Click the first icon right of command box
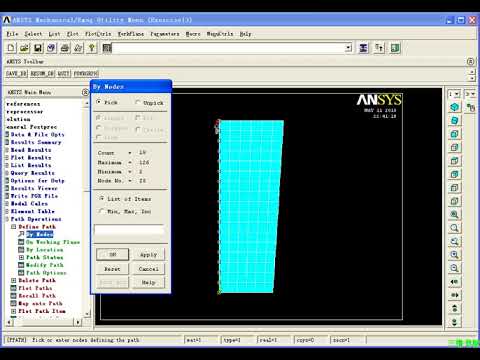480x360 pixels. pos(363,48)
